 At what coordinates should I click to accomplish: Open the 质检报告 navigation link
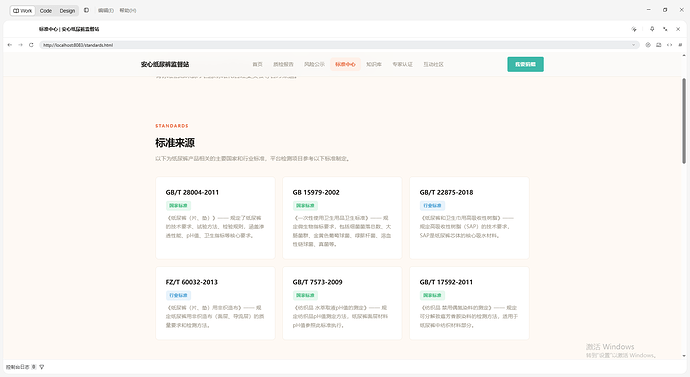[283, 64]
